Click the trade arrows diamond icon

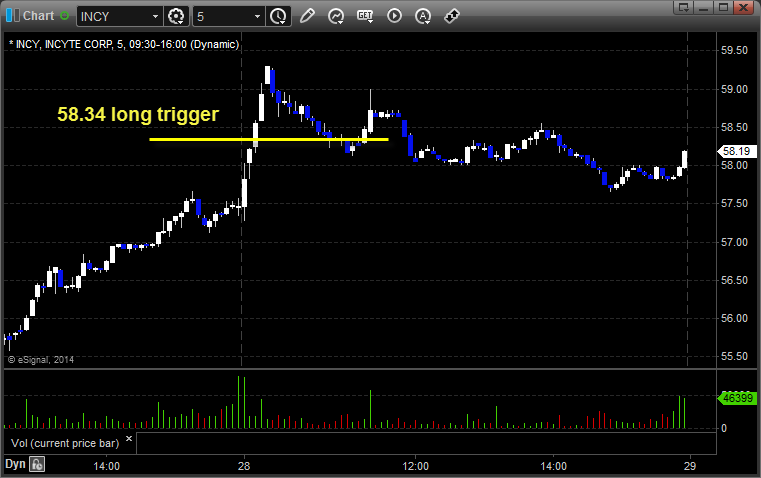click(x=451, y=16)
